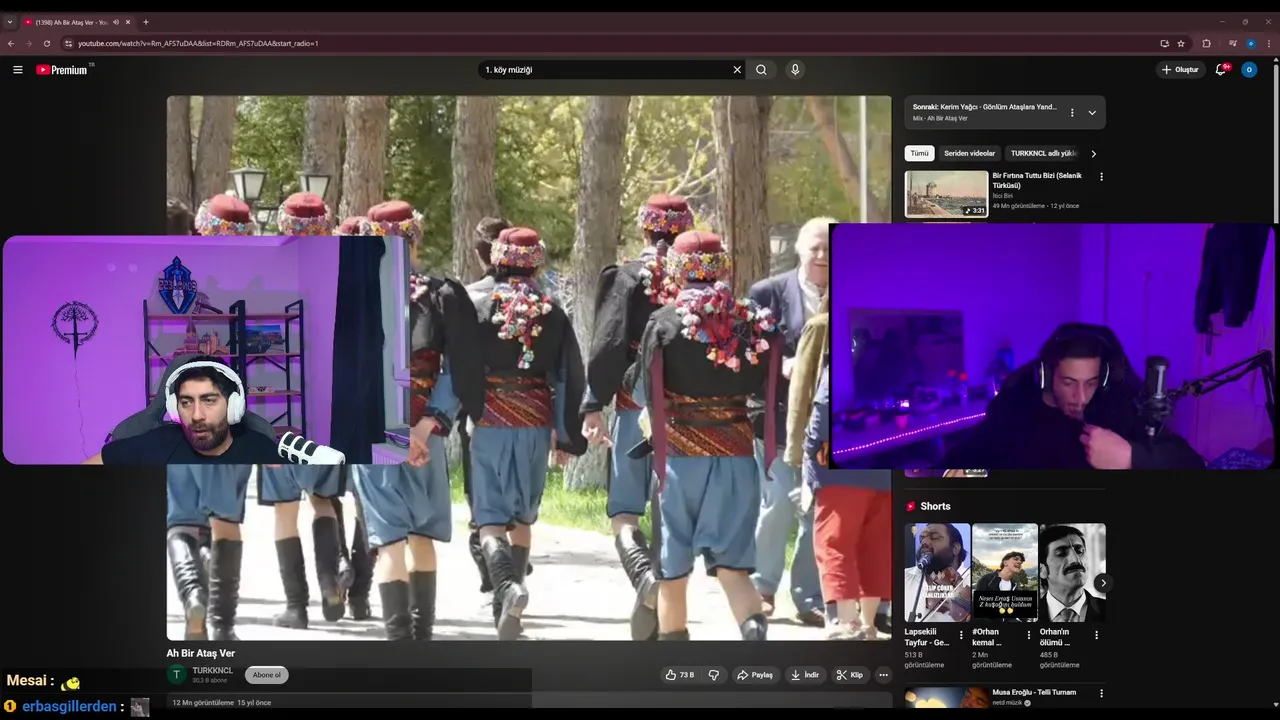Viewport: 1280px width, 720px height.
Task: Go forward in browser history
Action: [29, 43]
